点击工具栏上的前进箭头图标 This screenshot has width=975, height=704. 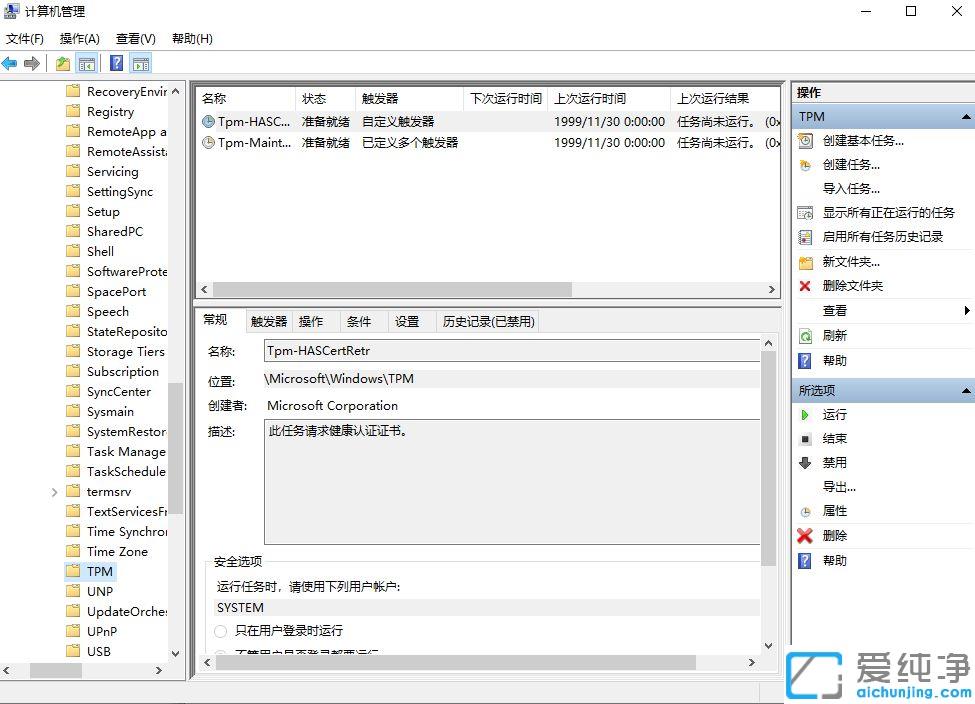[x=33, y=63]
